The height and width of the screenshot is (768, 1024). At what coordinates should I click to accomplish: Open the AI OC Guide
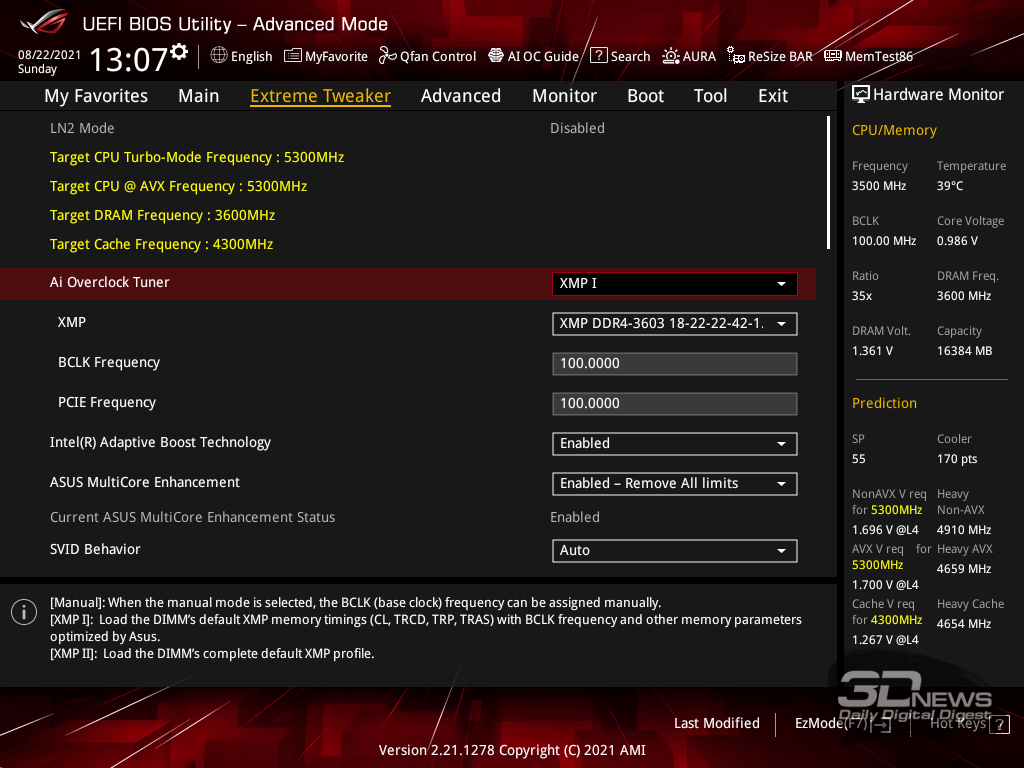[x=534, y=56]
